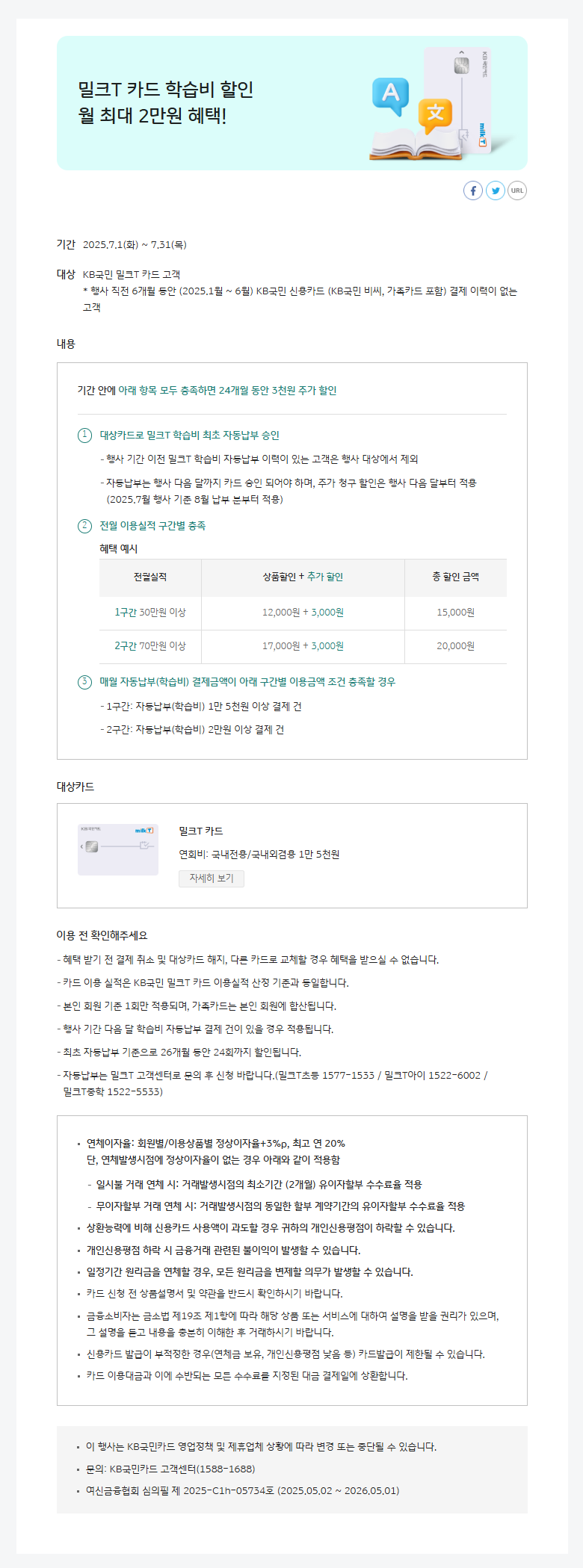Open 자세히 보기 for 밀크T 카드
Screen dimensions: 583x1568
point(212,878)
